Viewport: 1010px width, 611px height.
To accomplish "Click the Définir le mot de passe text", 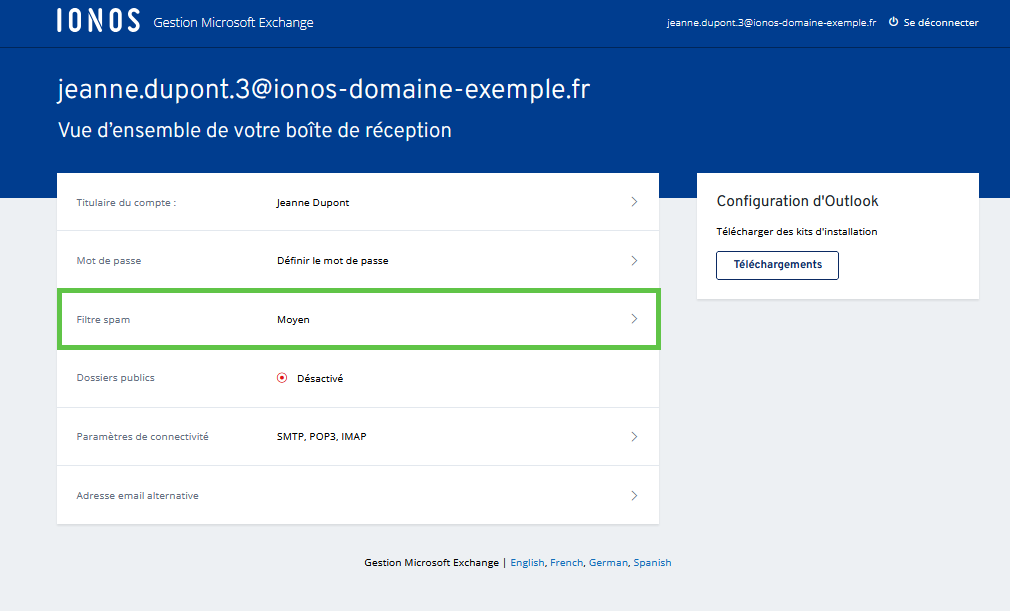I will click(x=332, y=261).
